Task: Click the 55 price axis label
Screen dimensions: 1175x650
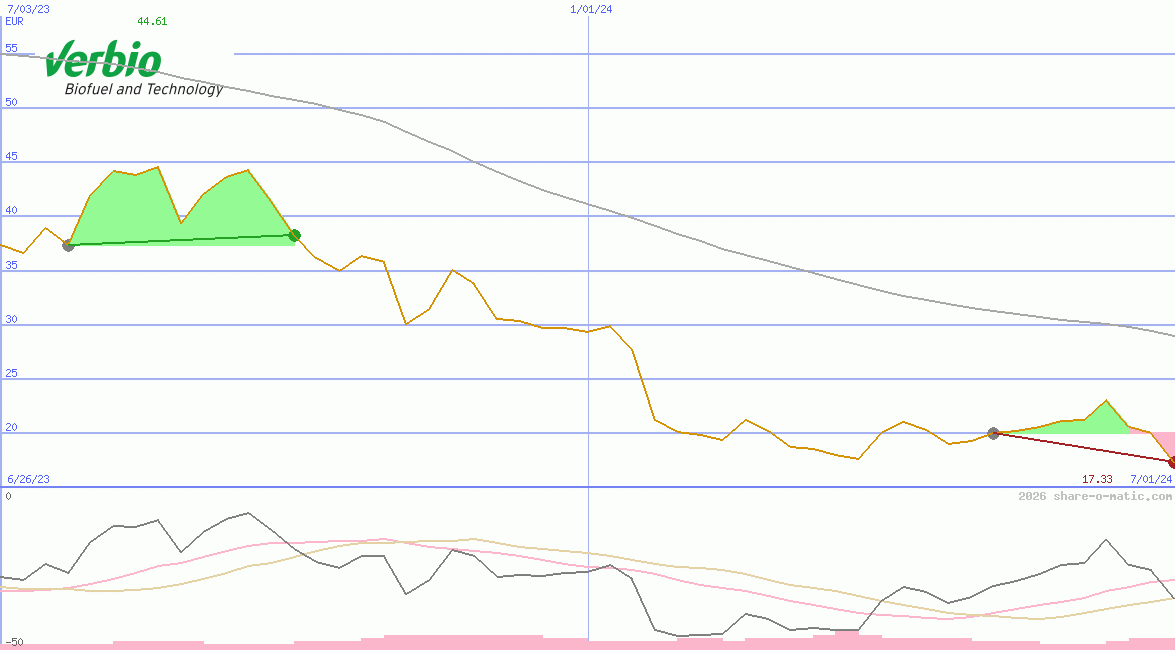Action: click(11, 48)
